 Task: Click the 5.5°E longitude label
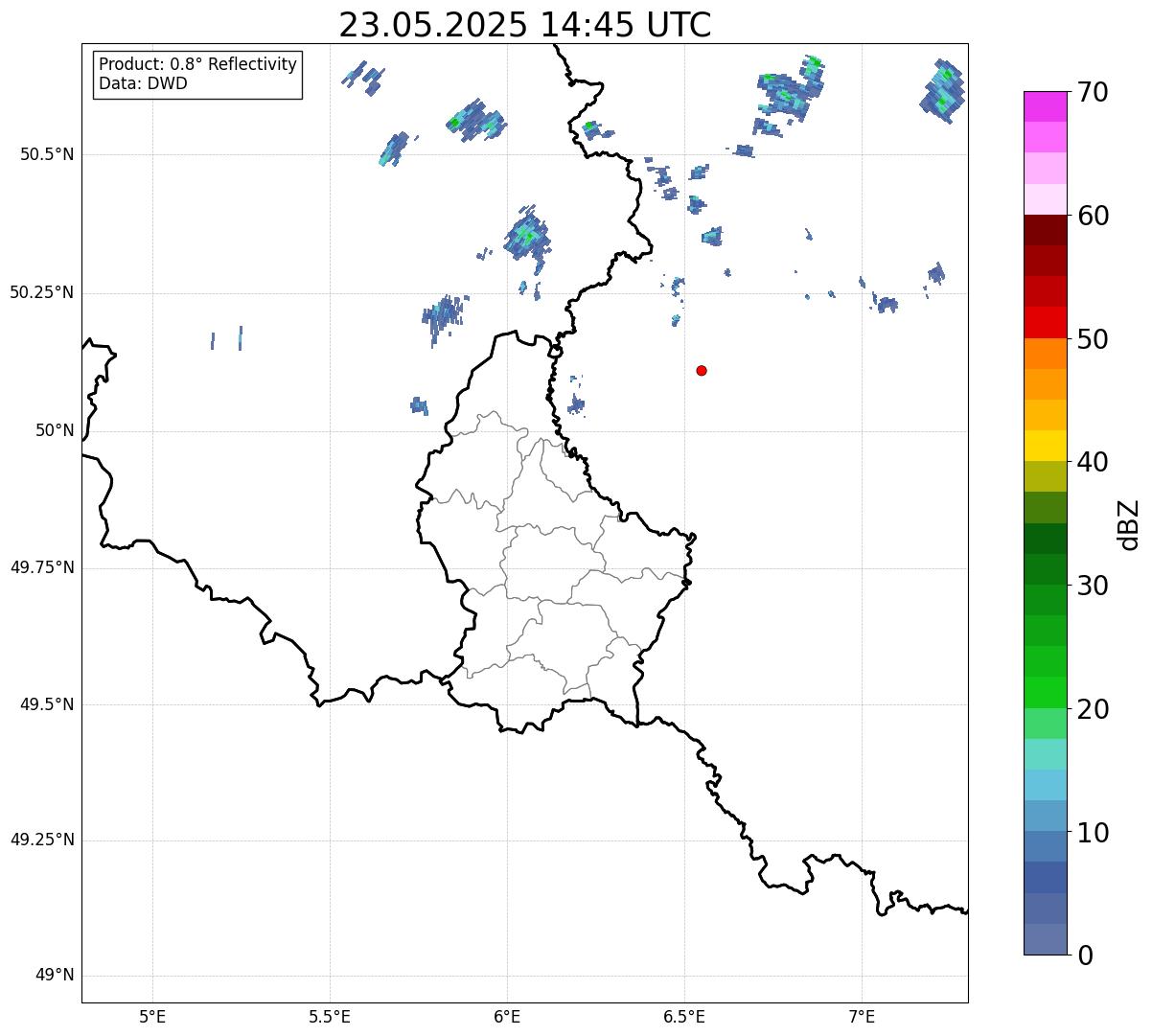[x=330, y=1017]
